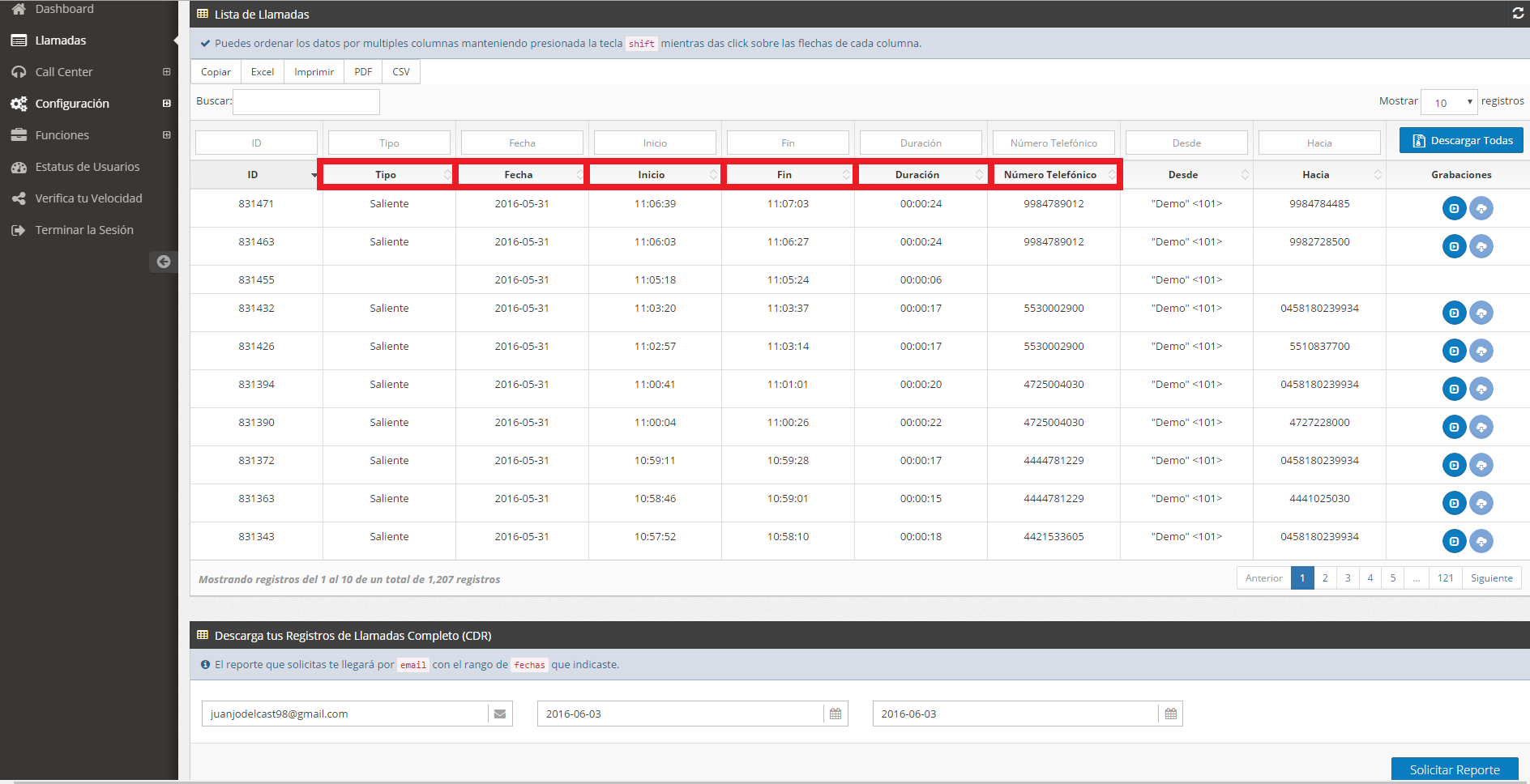Open Estatus de Usuarios
This screenshot has height=784, width=1530.
click(x=87, y=167)
